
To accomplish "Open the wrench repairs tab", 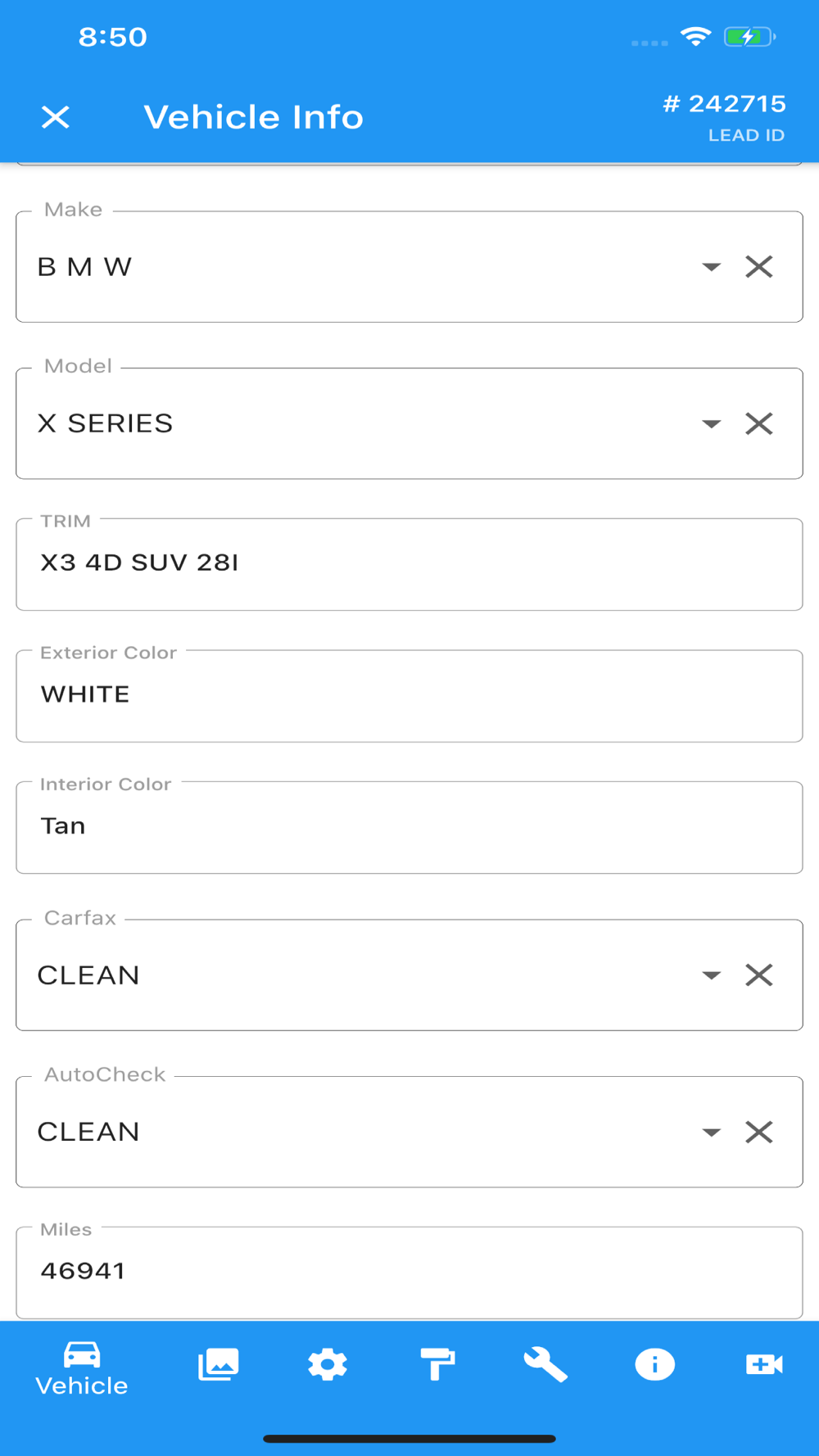I will pos(546,1365).
